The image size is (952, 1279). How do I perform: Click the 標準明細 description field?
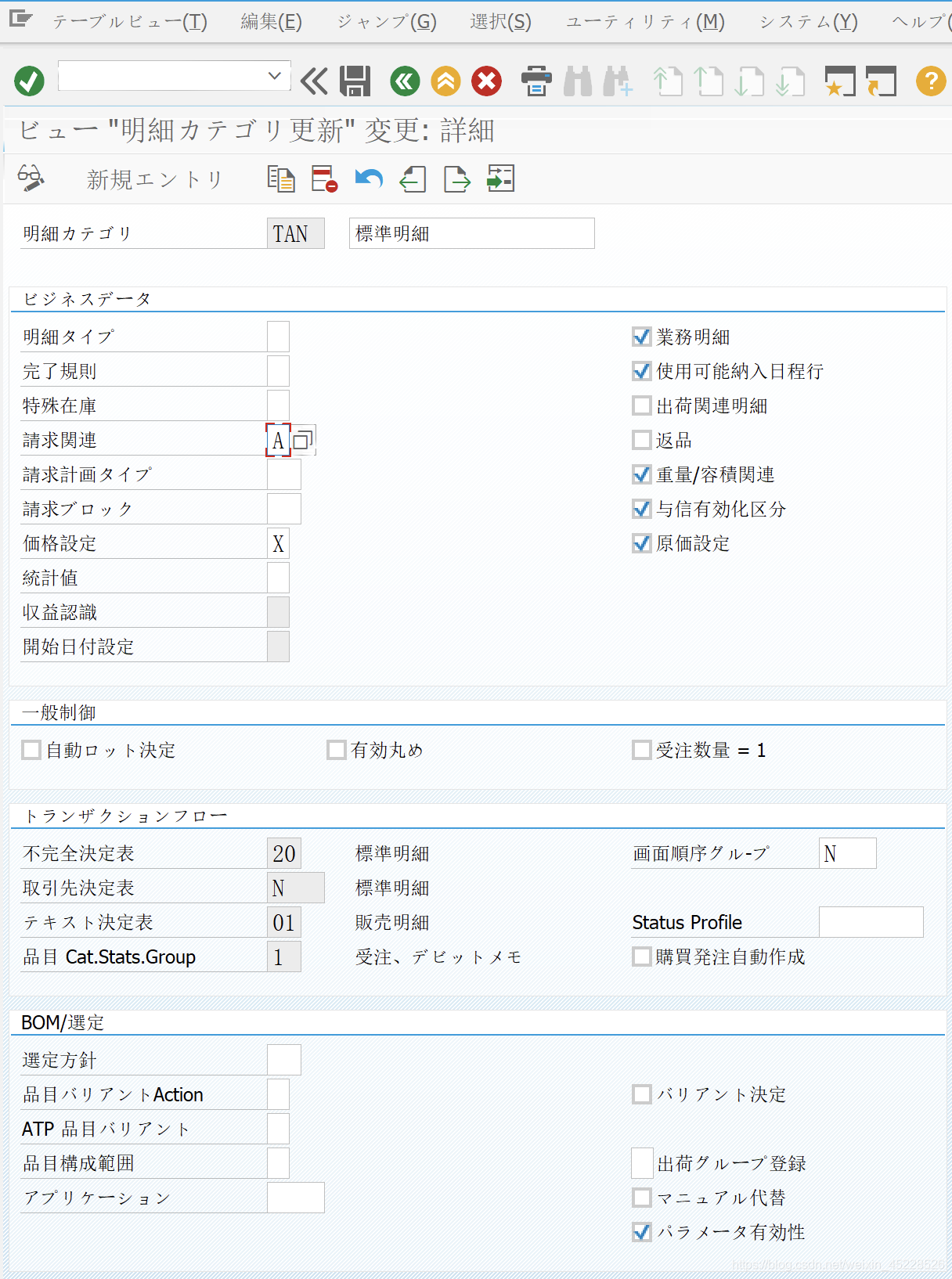[x=471, y=233]
